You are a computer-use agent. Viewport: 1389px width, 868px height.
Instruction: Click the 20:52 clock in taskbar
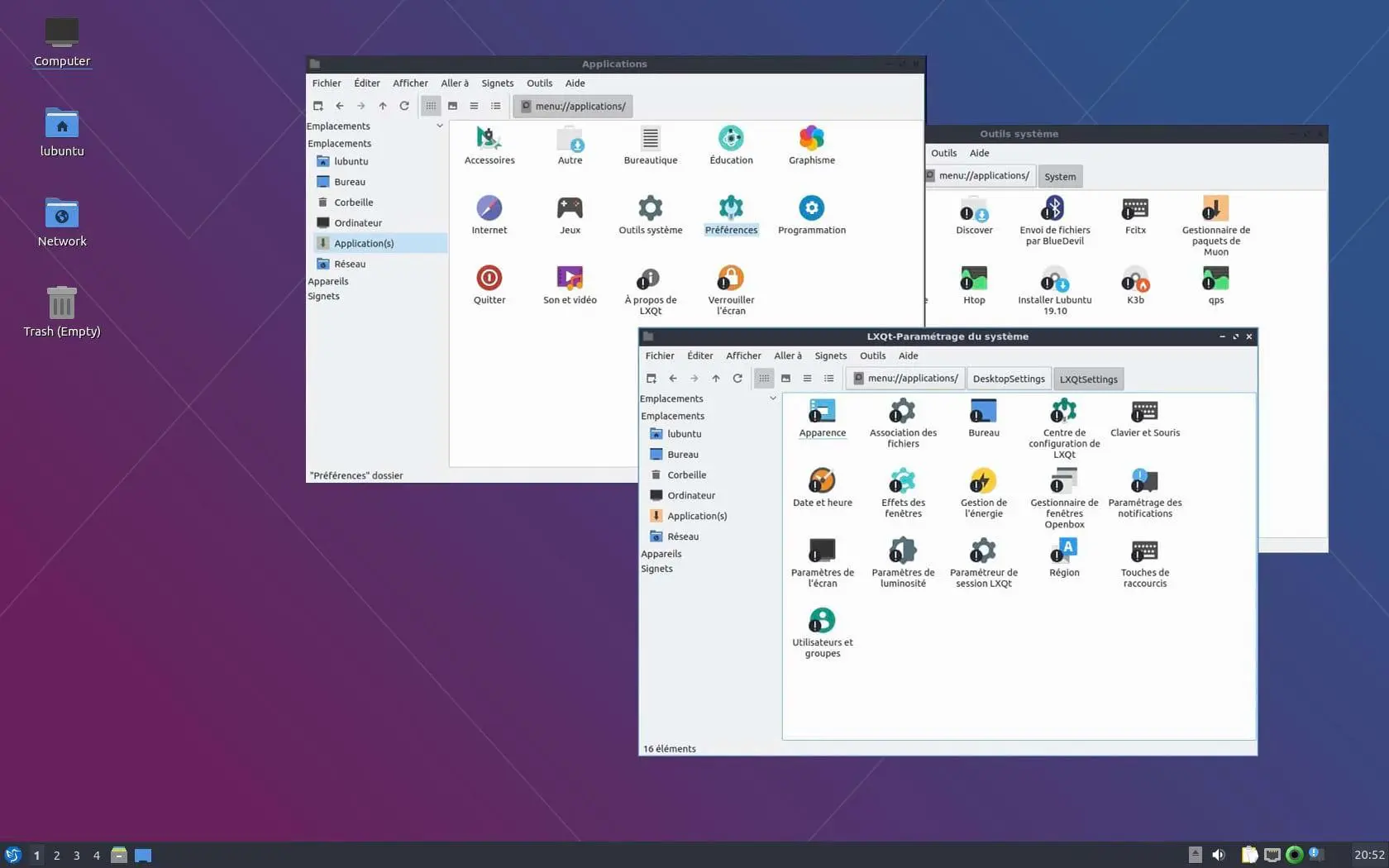pos(1368,855)
